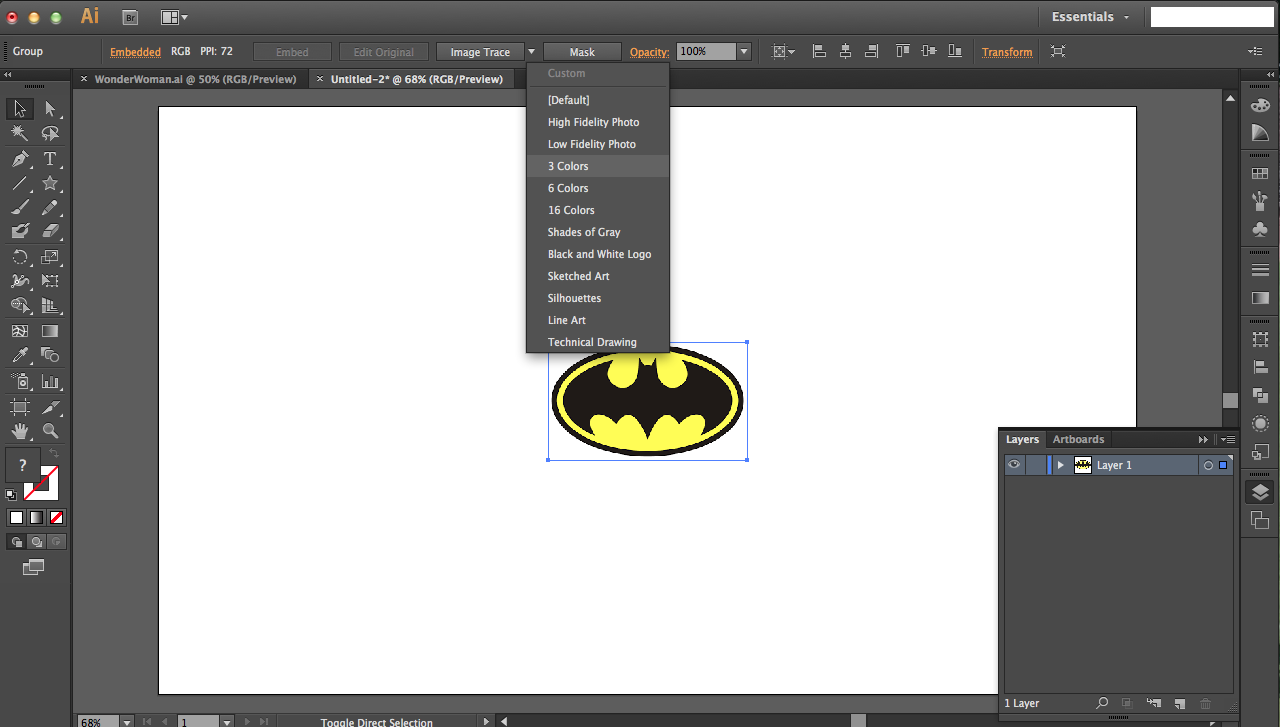Click the Image Trace button

tap(480, 52)
